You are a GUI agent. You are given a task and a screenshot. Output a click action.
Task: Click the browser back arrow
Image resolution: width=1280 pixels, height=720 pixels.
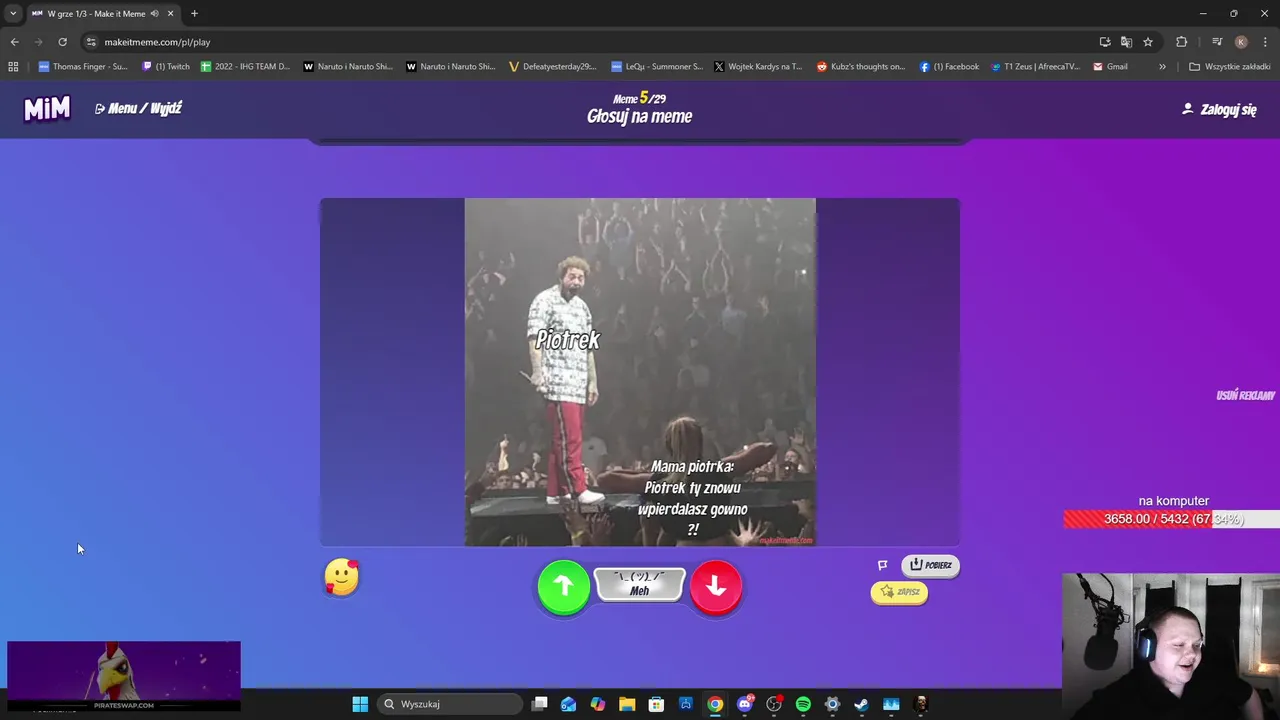[14, 42]
